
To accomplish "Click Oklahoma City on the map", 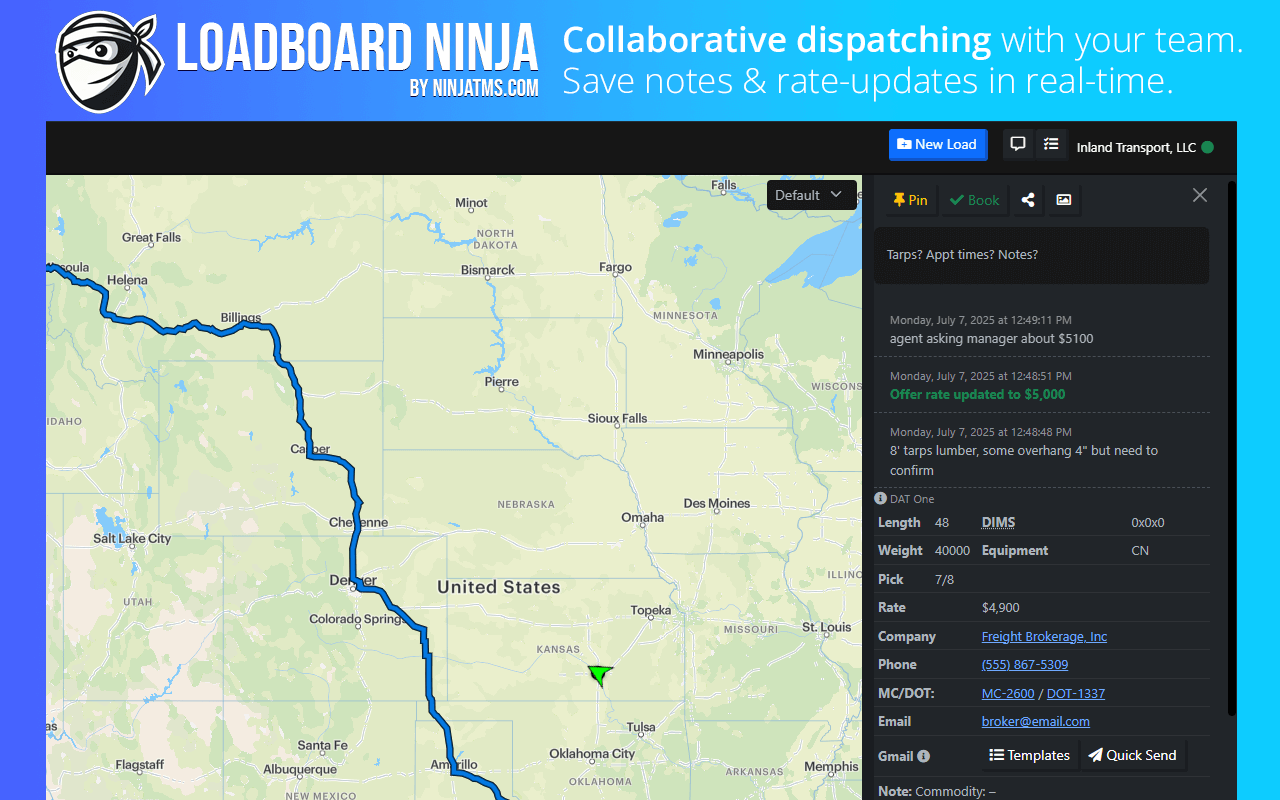I will click(x=592, y=754).
